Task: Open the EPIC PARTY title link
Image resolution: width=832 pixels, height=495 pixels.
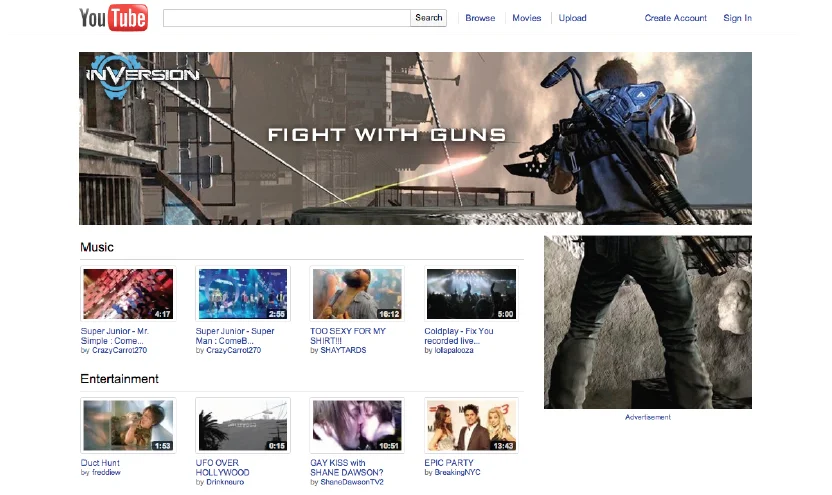Action: point(449,463)
